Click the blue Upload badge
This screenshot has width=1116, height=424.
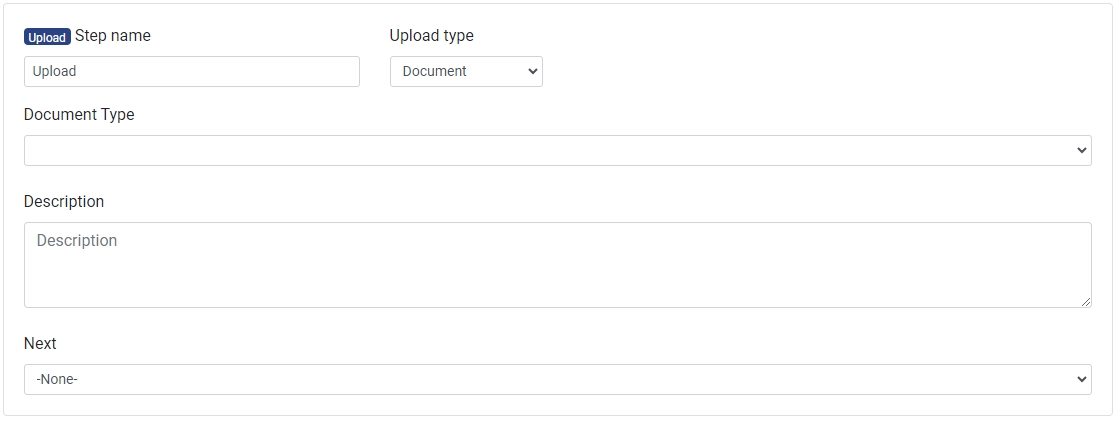(47, 37)
